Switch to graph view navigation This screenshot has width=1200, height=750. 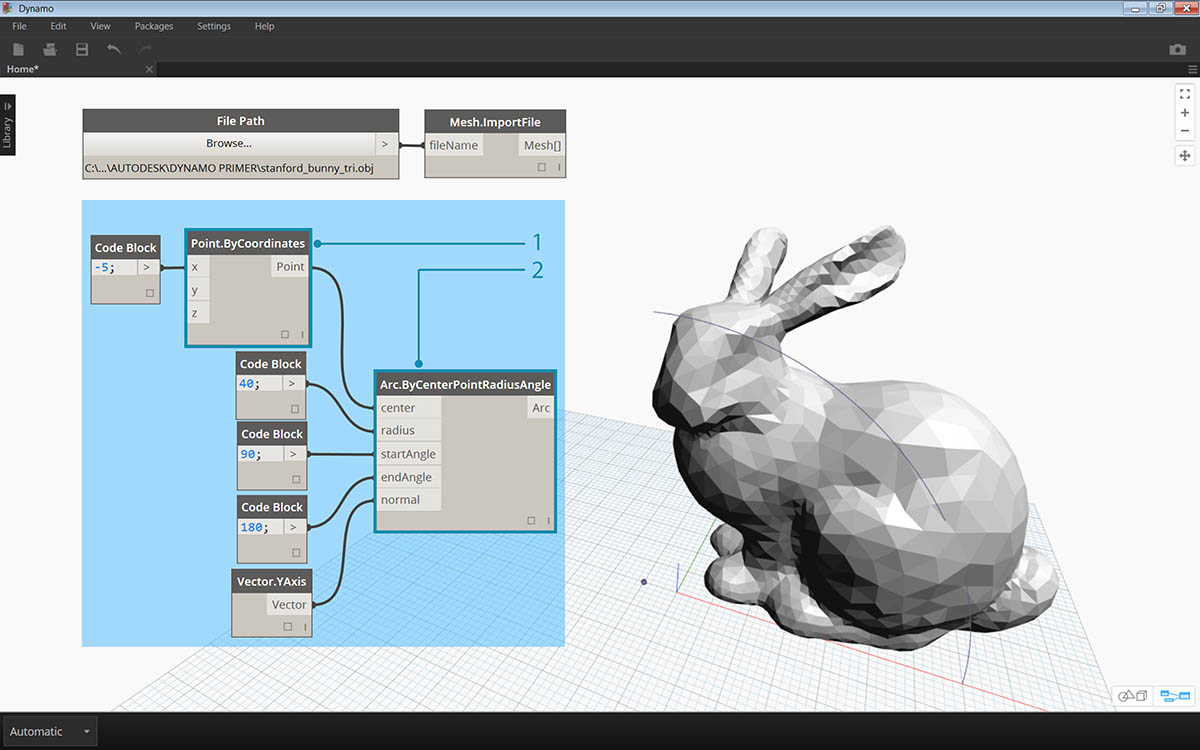coord(1173,695)
